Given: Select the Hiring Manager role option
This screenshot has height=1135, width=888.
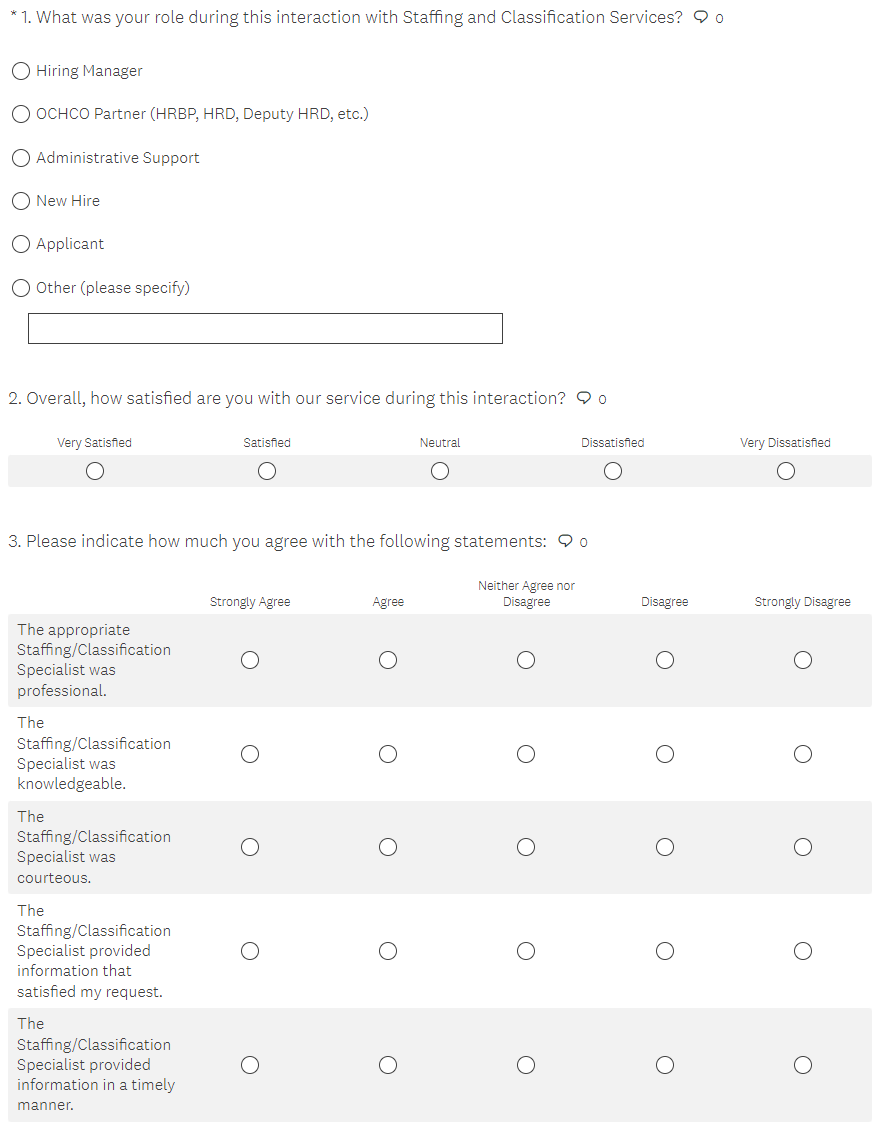Looking at the screenshot, I should click(x=21, y=71).
